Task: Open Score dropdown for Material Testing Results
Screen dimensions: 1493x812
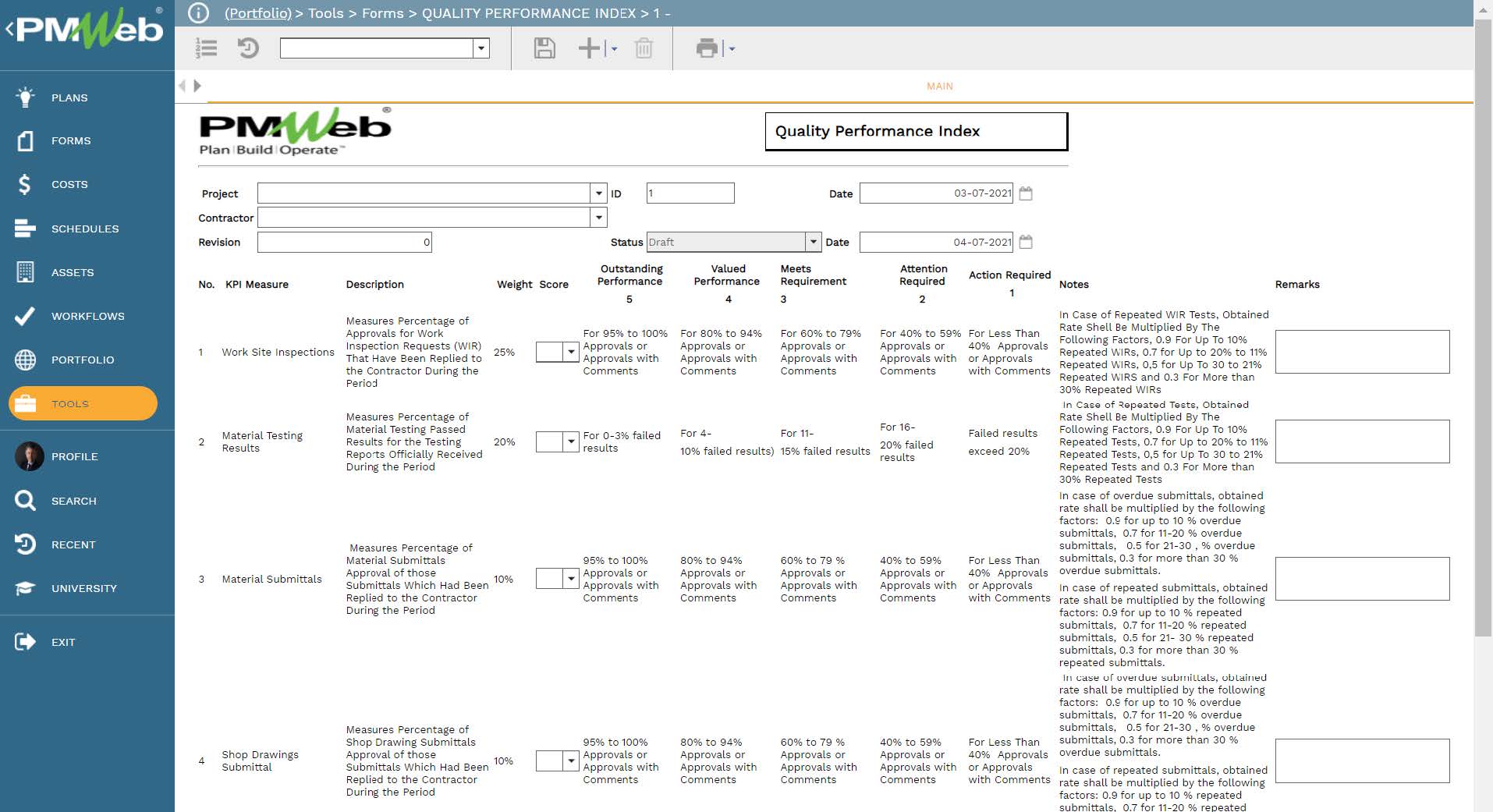Action: (571, 441)
